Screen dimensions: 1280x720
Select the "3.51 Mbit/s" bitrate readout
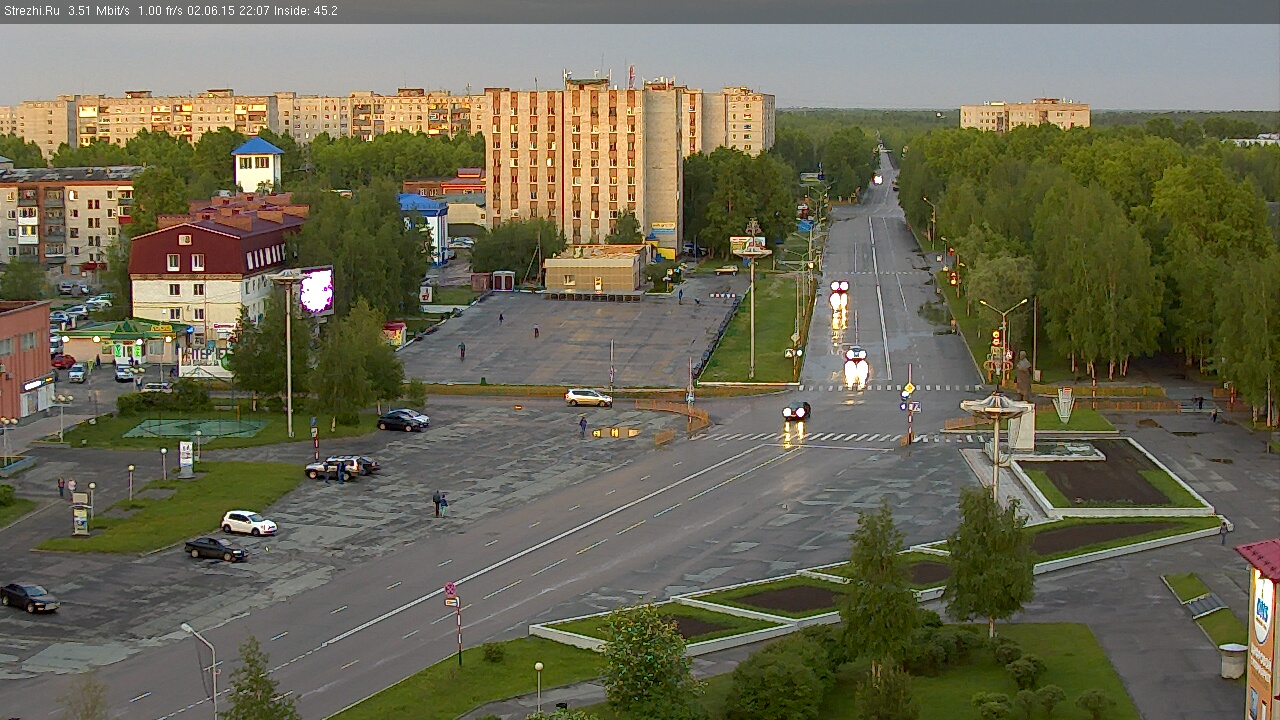99,11
